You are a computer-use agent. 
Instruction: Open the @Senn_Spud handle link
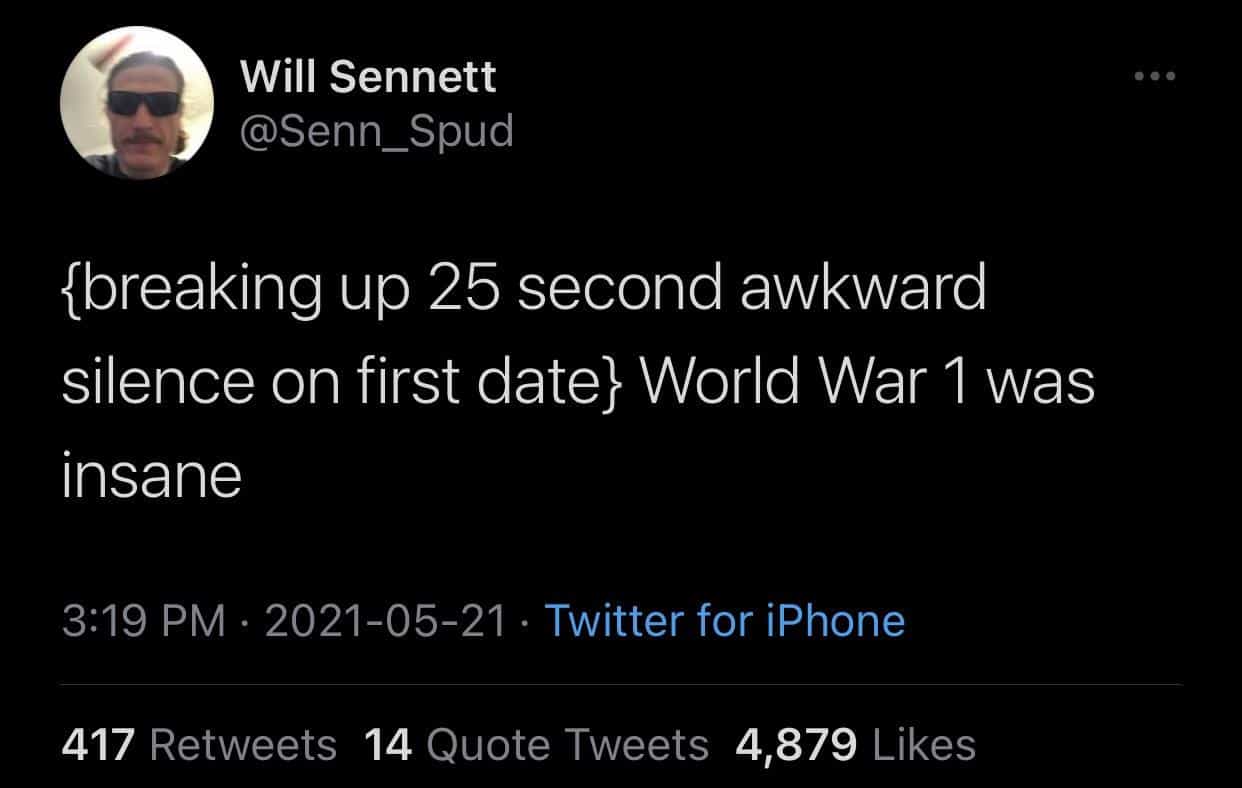(x=376, y=129)
